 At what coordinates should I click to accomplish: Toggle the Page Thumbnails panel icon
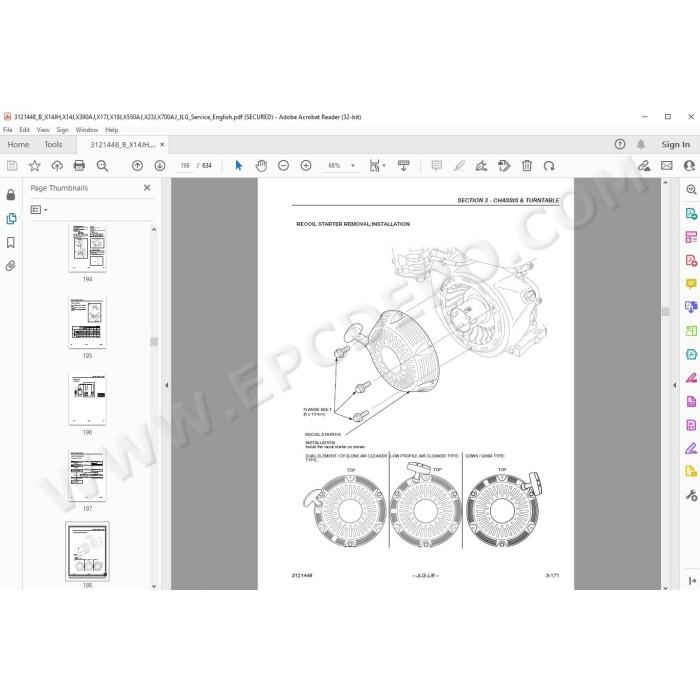[11, 218]
